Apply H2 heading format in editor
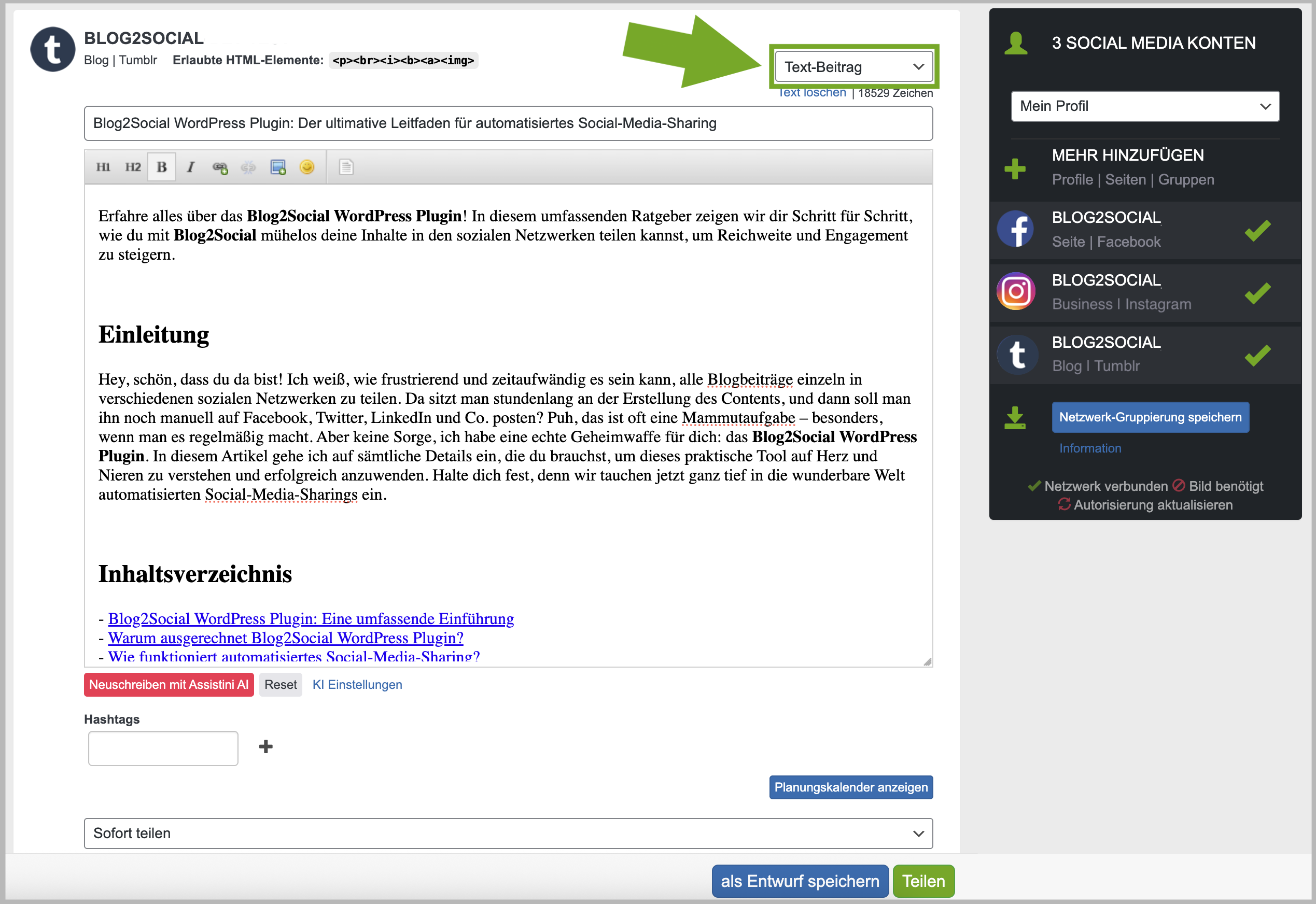 (133, 167)
